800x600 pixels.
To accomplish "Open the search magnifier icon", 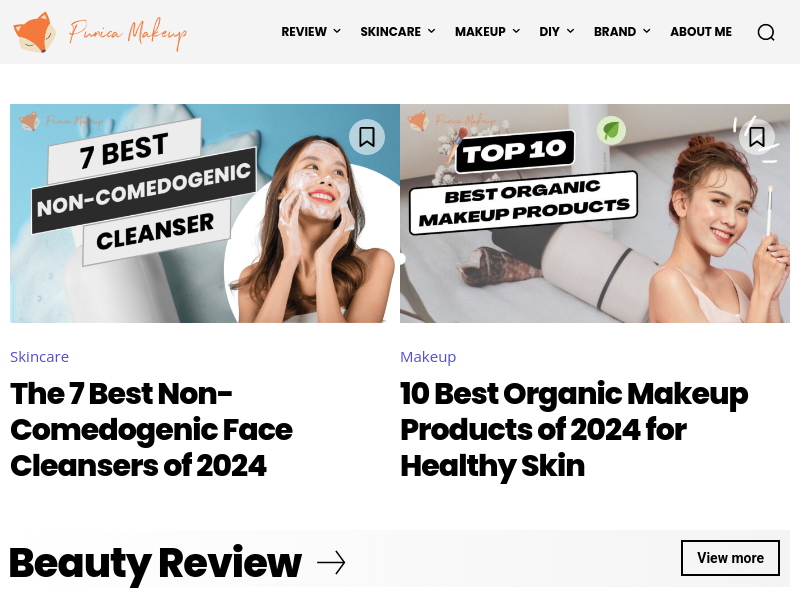I will pos(766,32).
